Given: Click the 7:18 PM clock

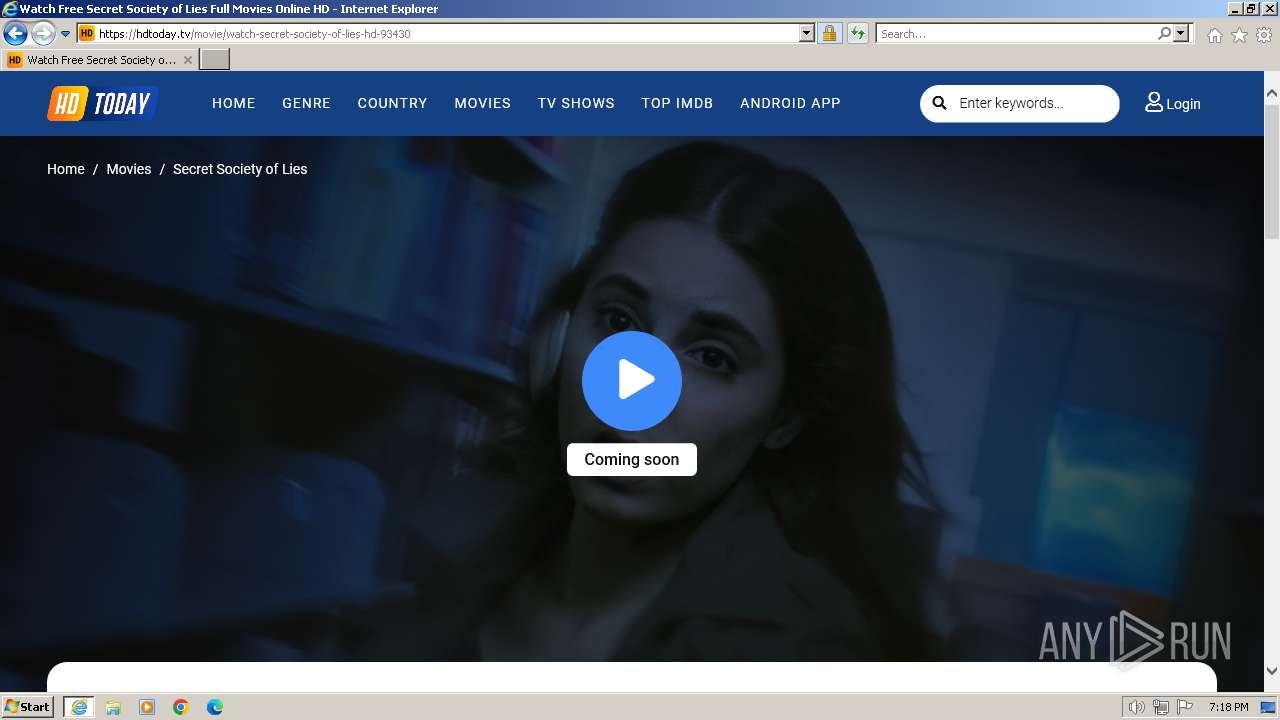Looking at the screenshot, I should 1228,707.
